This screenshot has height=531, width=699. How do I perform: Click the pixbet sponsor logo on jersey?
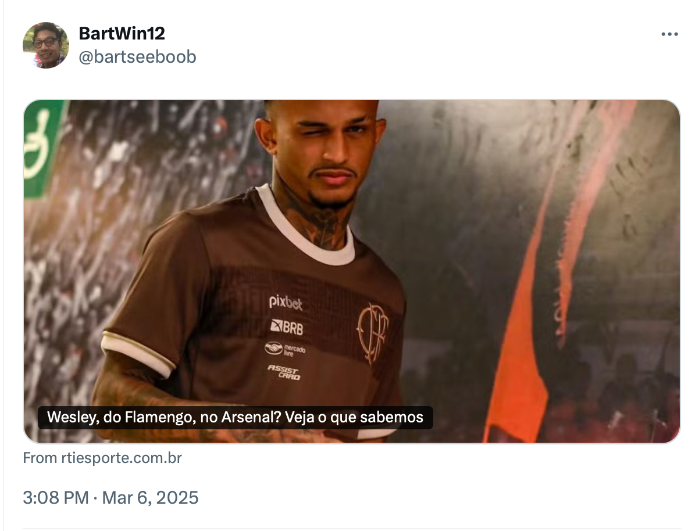(x=285, y=303)
